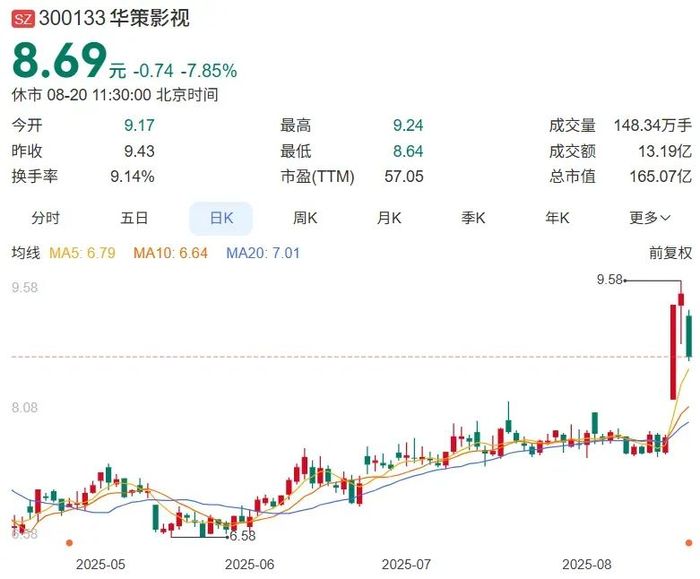Open the 周K weekly candlestick tab

pyautogui.click(x=305, y=218)
